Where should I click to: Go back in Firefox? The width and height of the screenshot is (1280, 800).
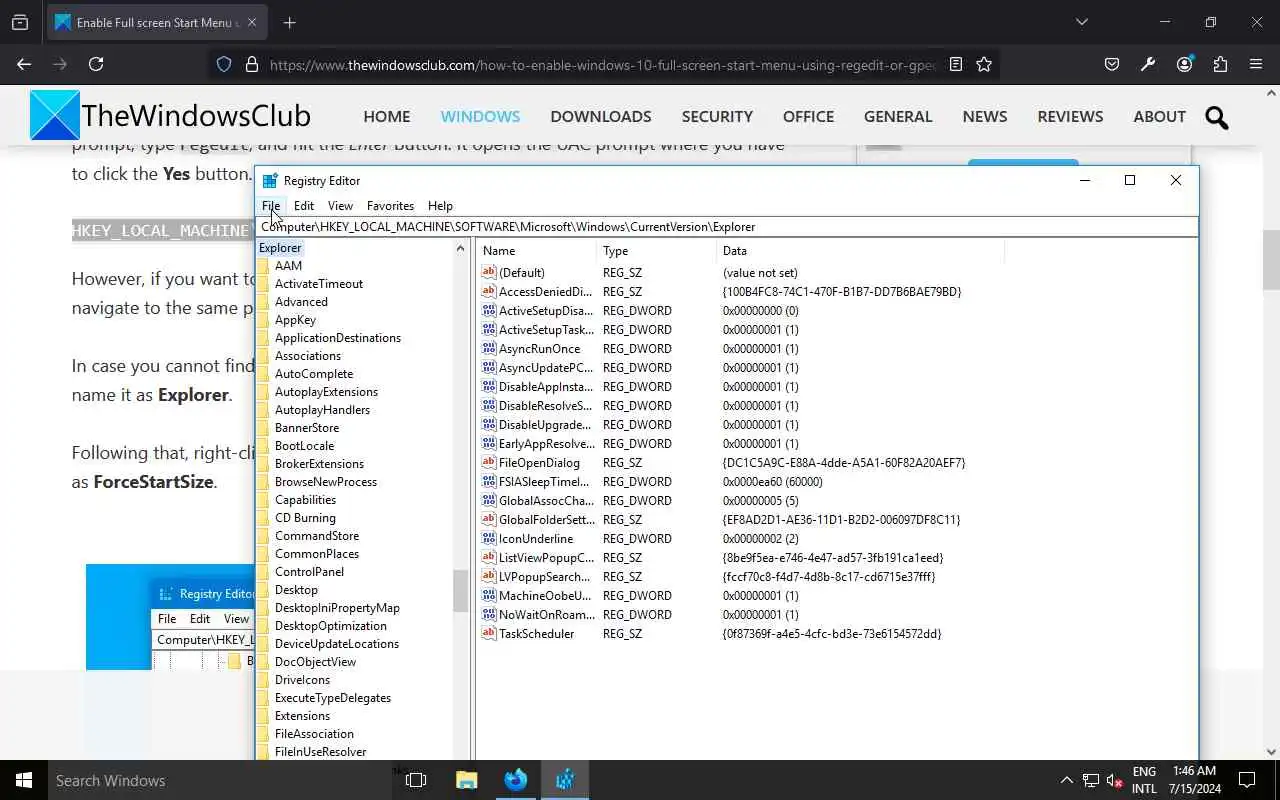pyautogui.click(x=24, y=64)
